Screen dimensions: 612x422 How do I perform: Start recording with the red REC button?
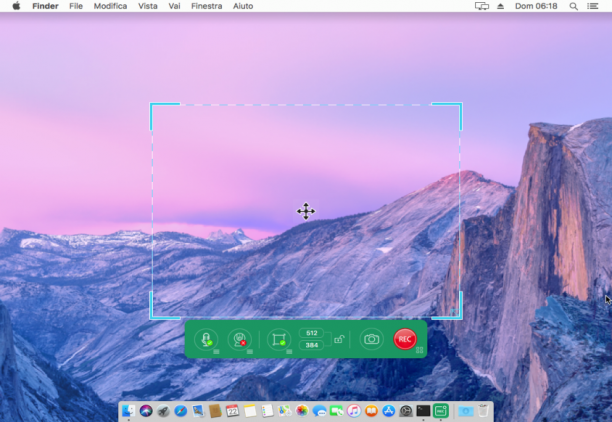click(405, 339)
